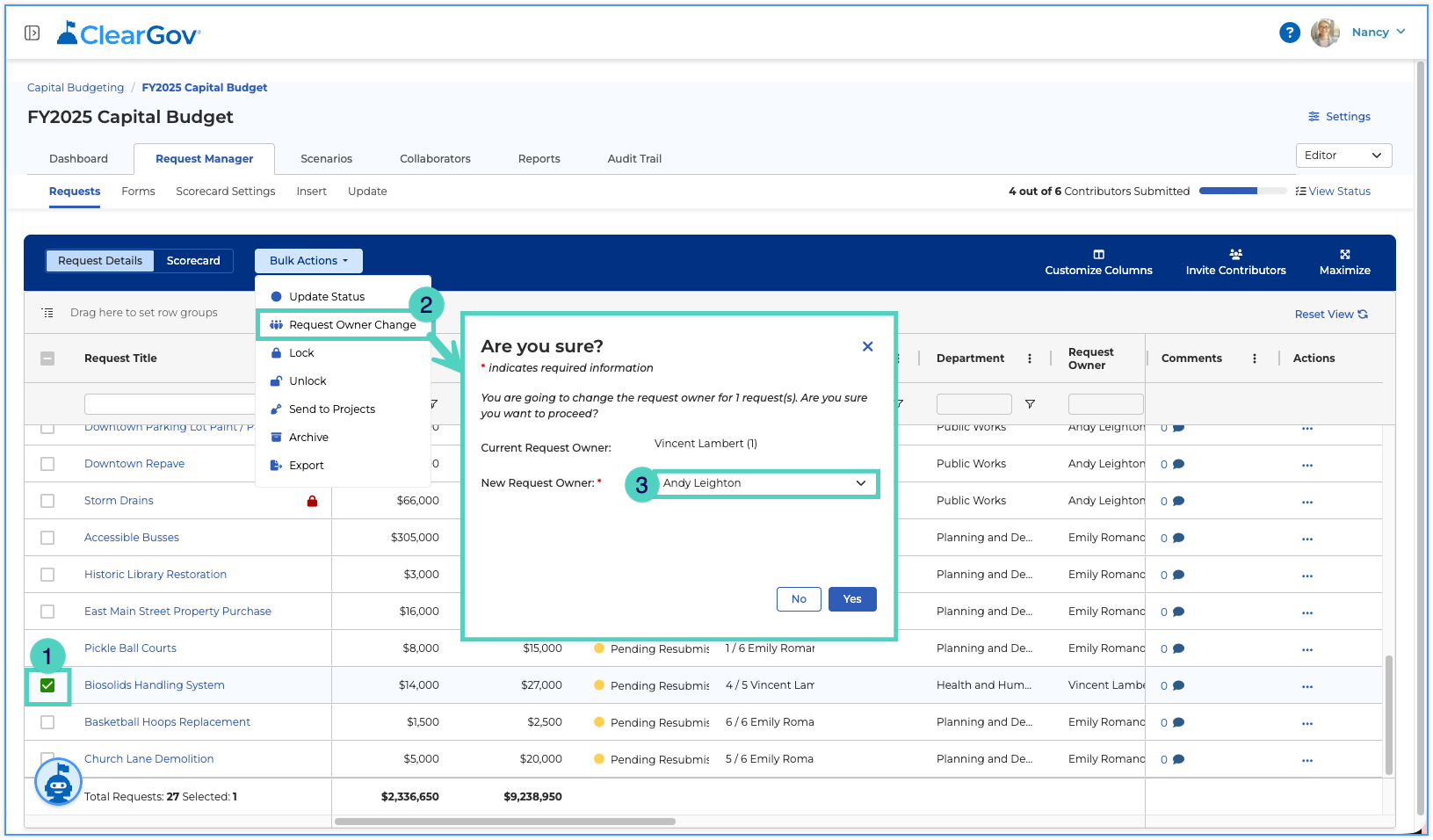Open the actions ellipsis for Biosolids Handling System

pyautogui.click(x=1307, y=686)
